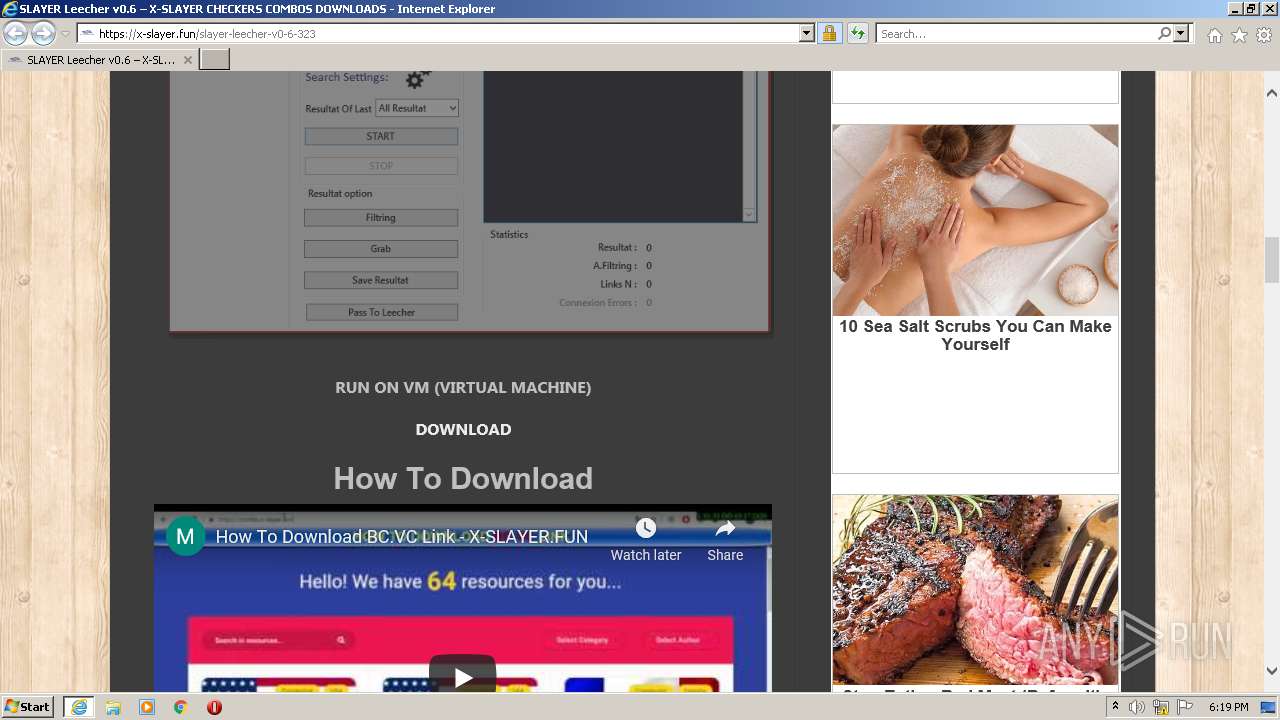Select the SLAYER Leecher v0.6 tab
Image resolution: width=1280 pixels, height=720 pixels.
coord(99,60)
